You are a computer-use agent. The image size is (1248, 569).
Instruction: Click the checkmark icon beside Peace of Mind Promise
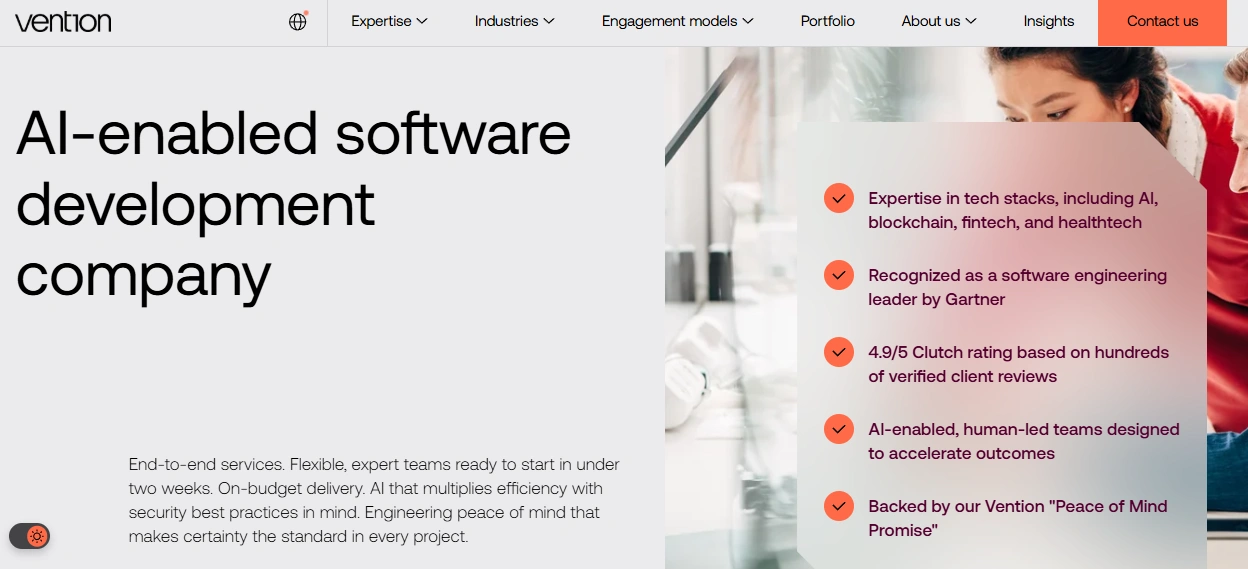[x=838, y=506]
